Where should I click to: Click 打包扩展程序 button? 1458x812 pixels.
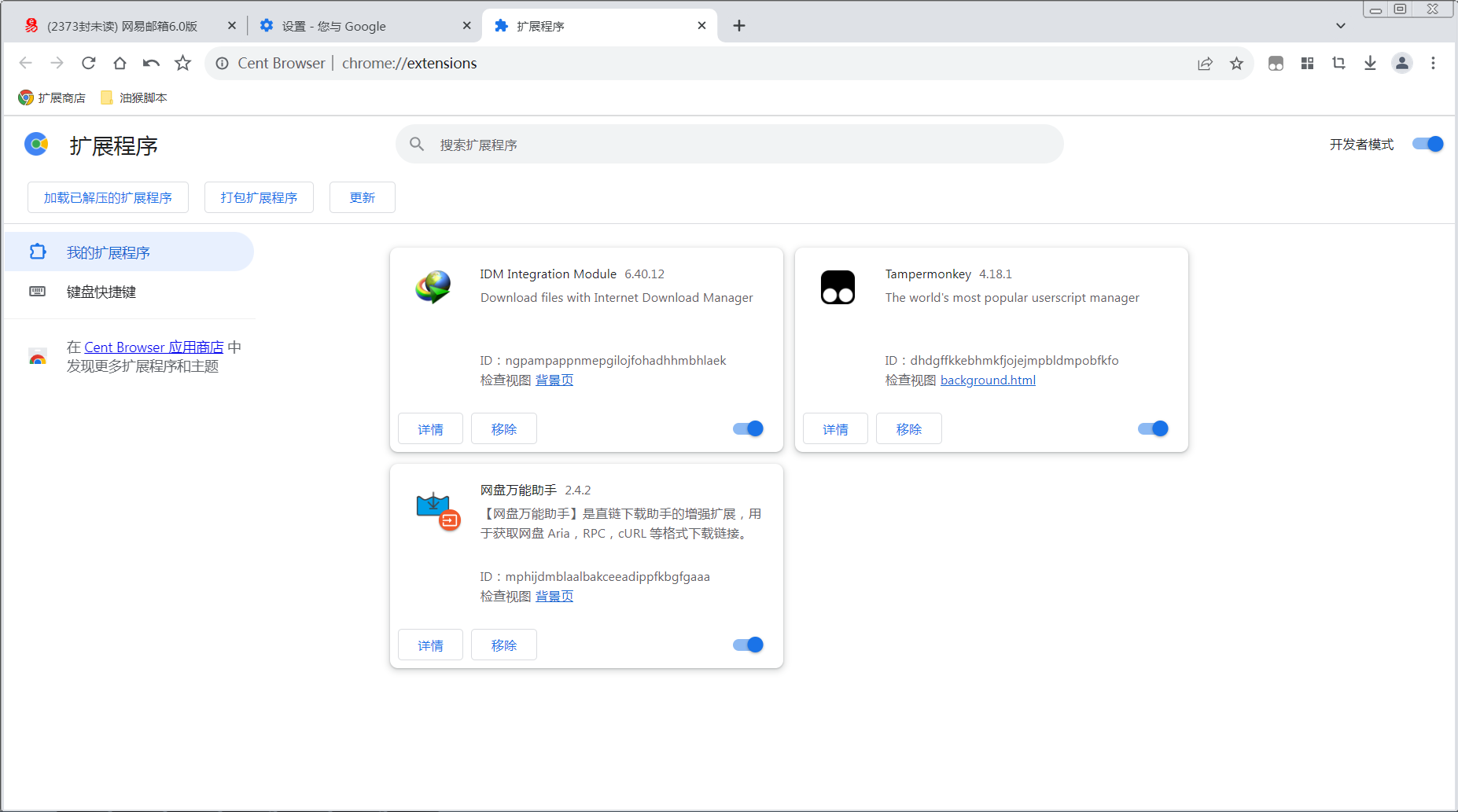point(259,197)
